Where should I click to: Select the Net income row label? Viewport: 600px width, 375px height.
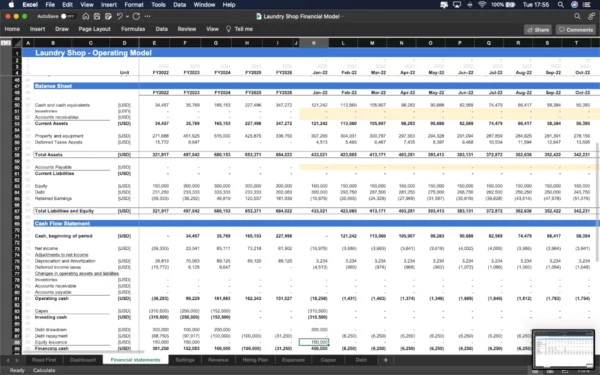click(x=46, y=248)
